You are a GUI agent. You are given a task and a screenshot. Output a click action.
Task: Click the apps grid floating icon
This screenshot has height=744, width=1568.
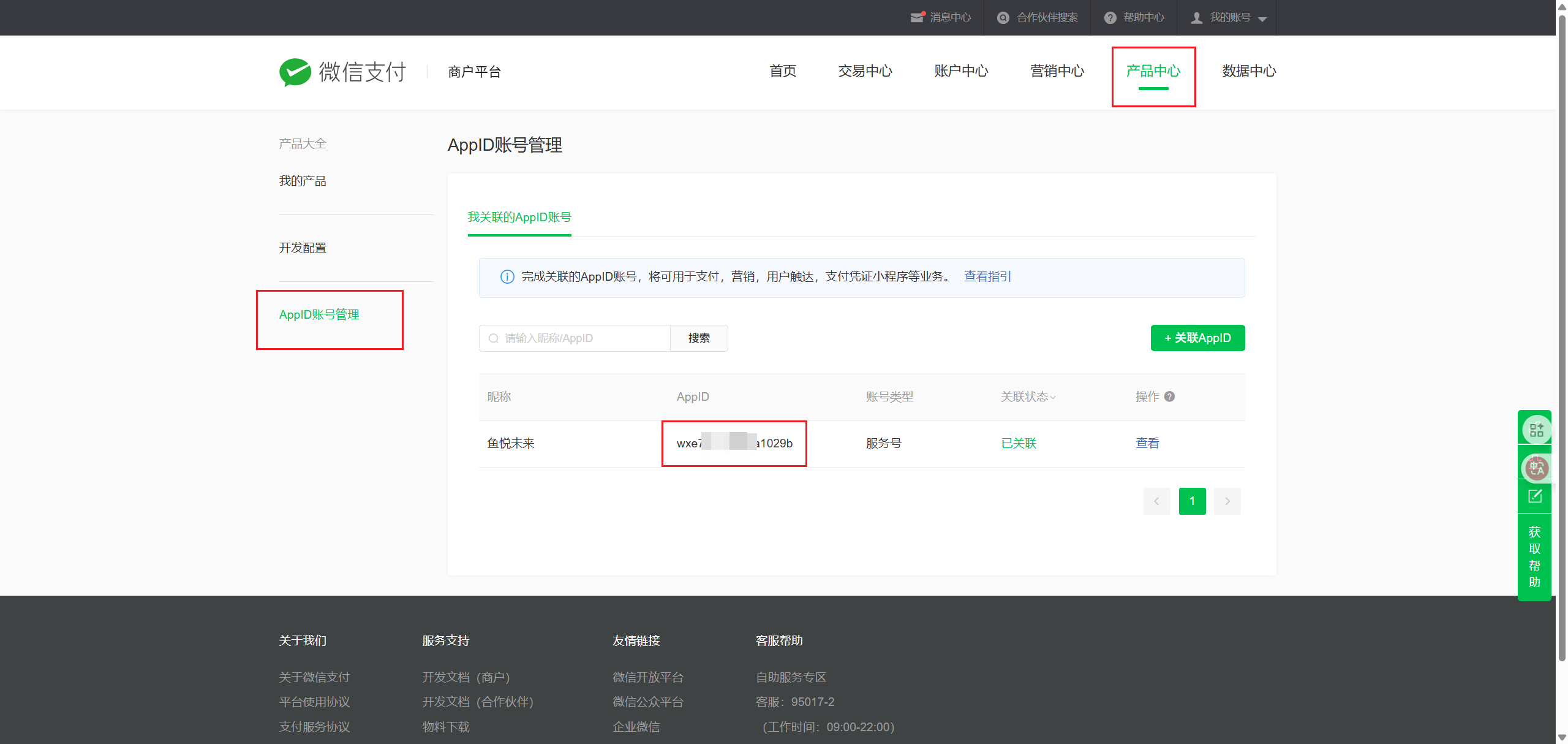[x=1536, y=430]
